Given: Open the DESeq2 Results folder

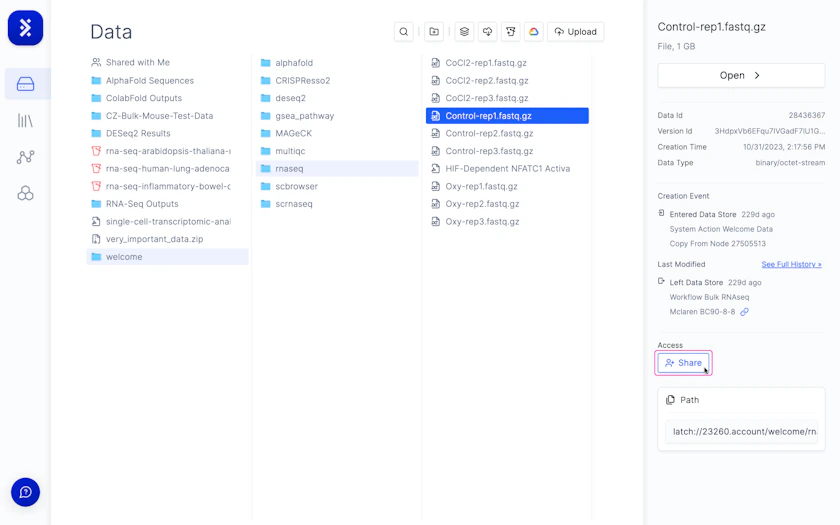Looking at the screenshot, I should [x=167, y=133].
